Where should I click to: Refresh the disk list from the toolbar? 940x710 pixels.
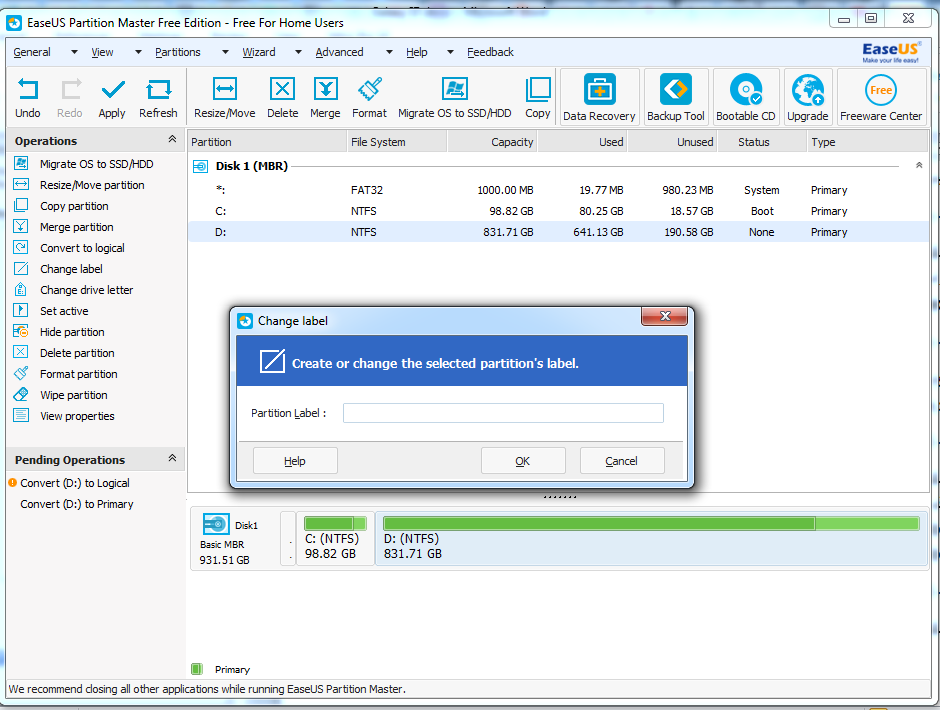click(158, 98)
